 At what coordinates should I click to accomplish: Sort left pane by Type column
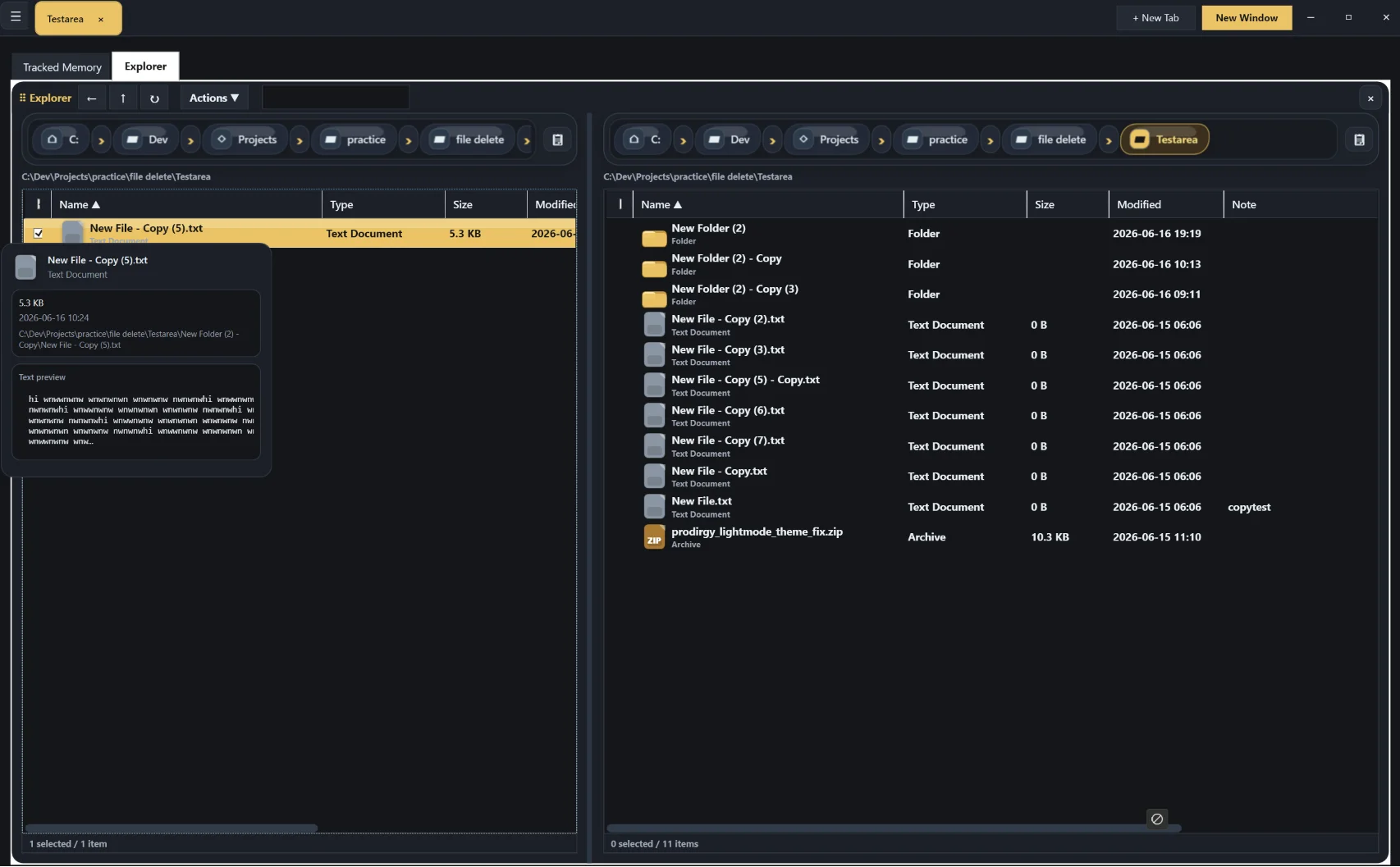click(x=384, y=204)
